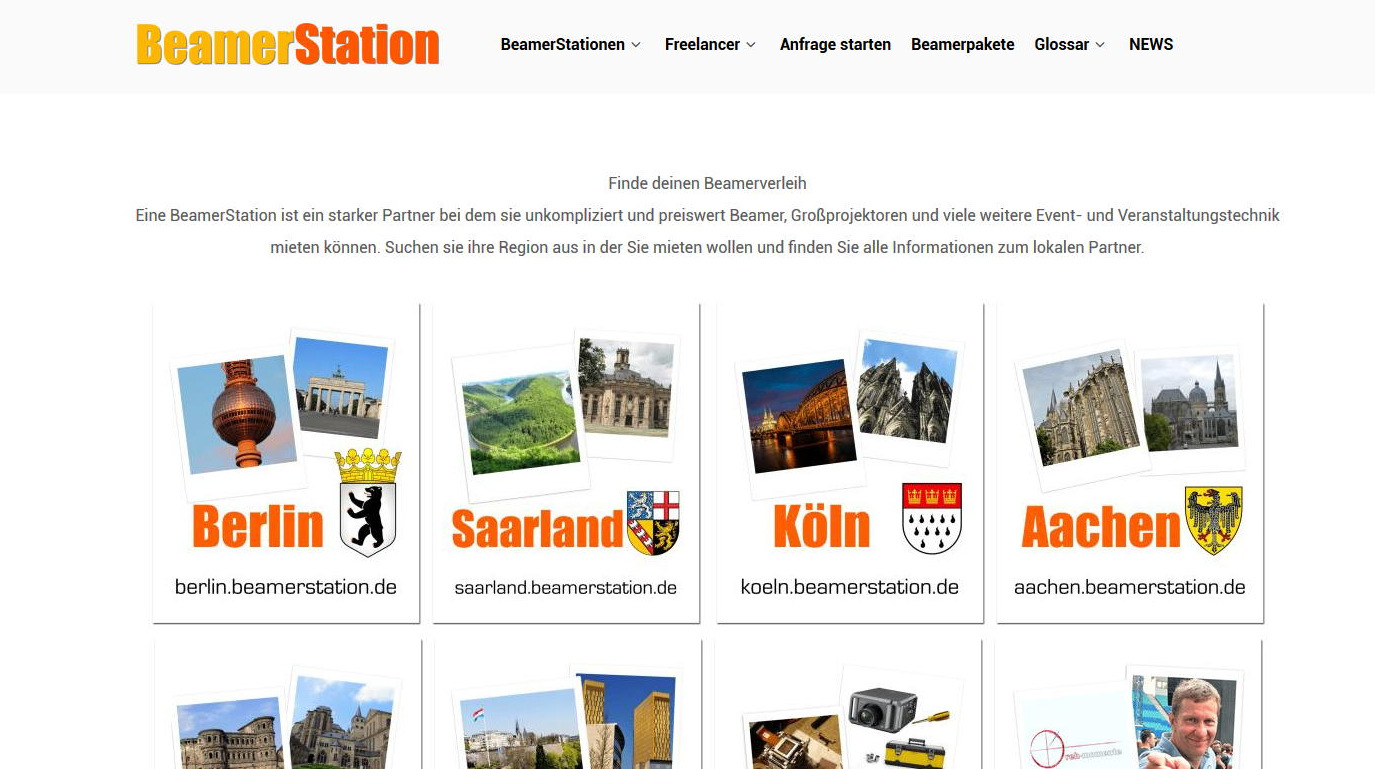Expand the Freelancer dropdown chevron
Screen dimensions: 1375x769
point(751,45)
